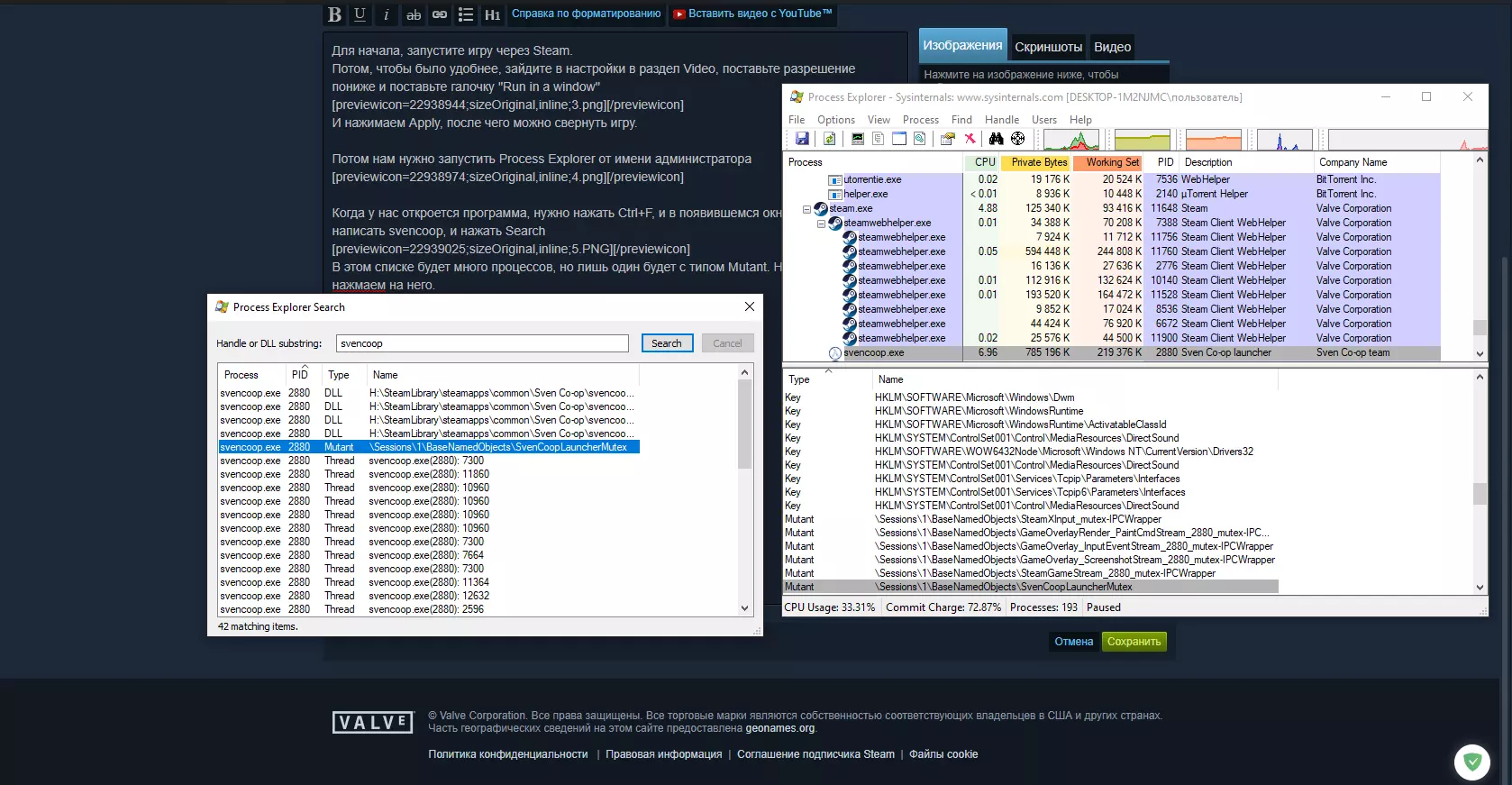Image resolution: width=1512 pixels, height=785 pixels.
Task: Click the red Kill Process icon
Action: point(970,139)
